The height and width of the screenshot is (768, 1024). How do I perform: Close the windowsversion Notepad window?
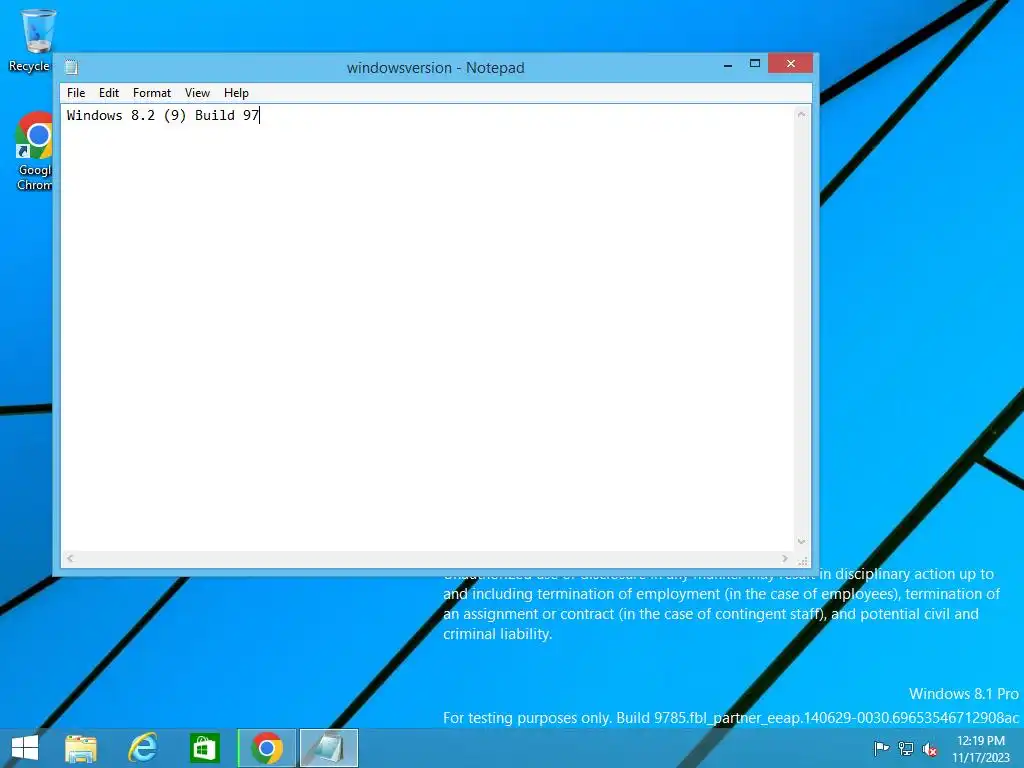pyautogui.click(x=790, y=63)
